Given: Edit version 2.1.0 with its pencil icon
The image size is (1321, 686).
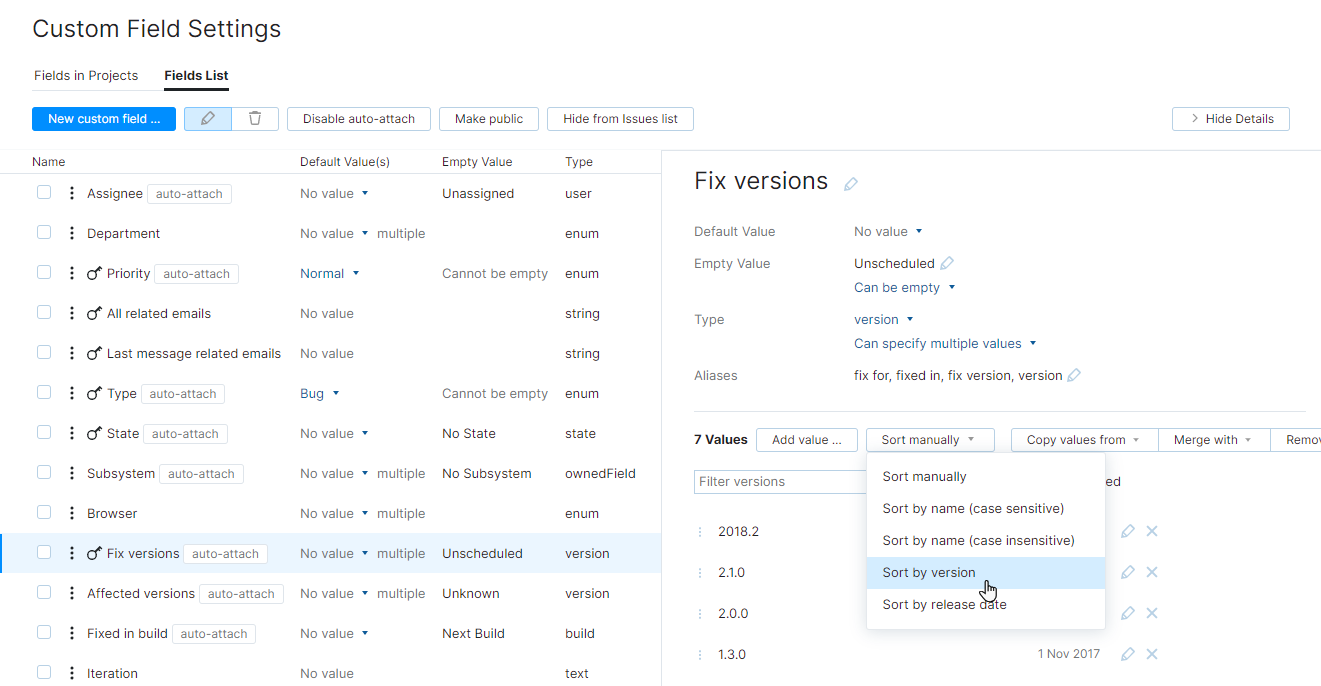Looking at the screenshot, I should click(x=1128, y=572).
